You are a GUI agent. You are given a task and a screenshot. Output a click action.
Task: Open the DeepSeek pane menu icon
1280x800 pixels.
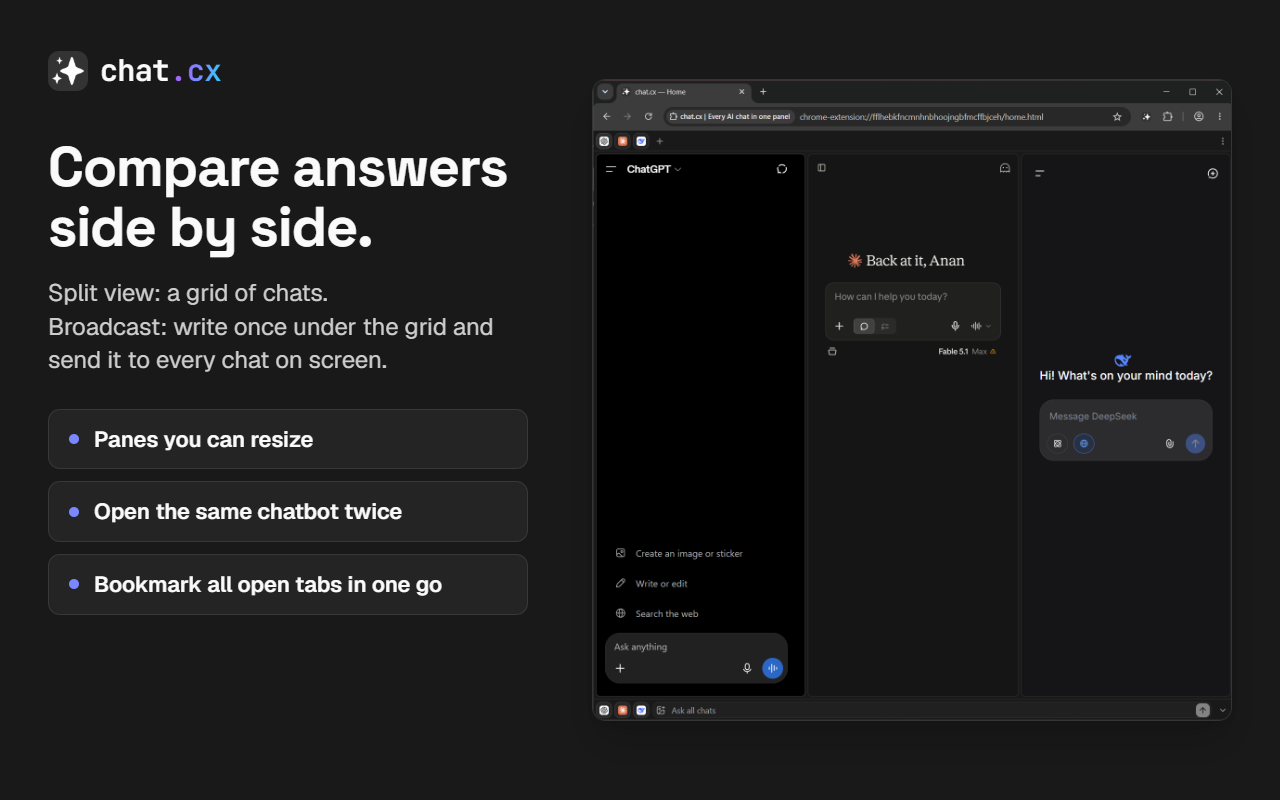click(1039, 174)
